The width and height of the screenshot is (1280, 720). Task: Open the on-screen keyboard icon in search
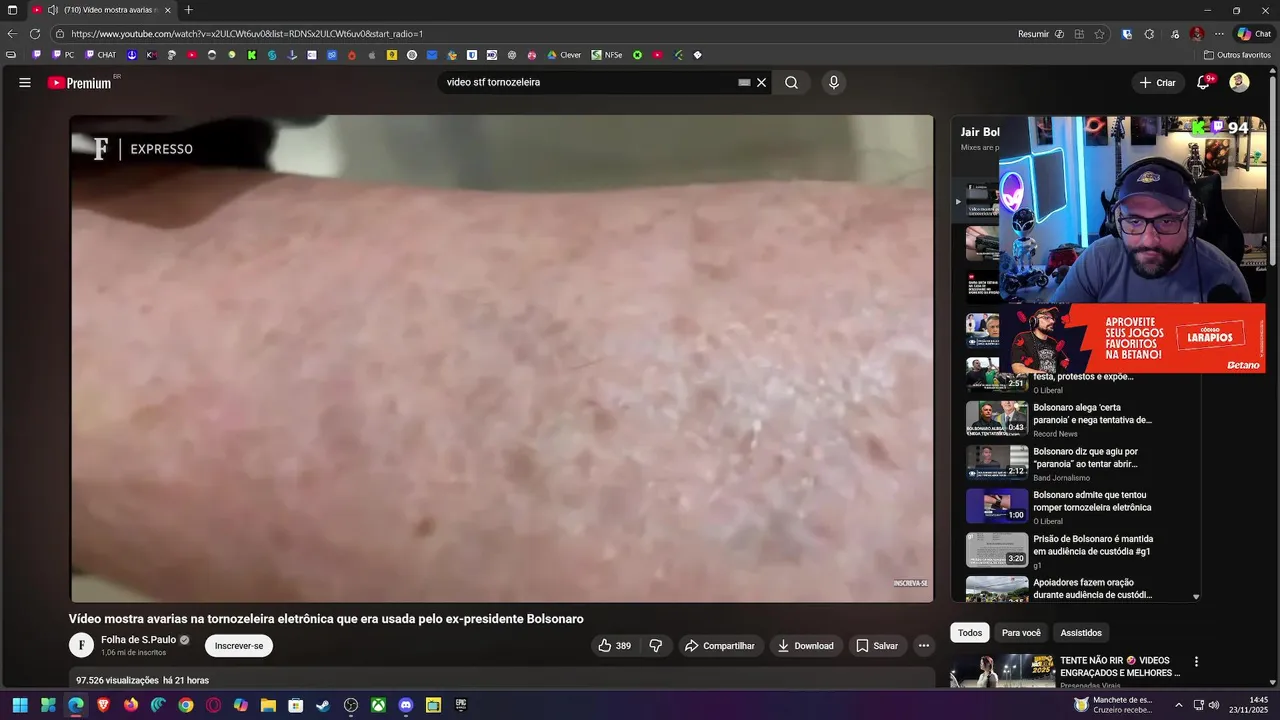(744, 83)
